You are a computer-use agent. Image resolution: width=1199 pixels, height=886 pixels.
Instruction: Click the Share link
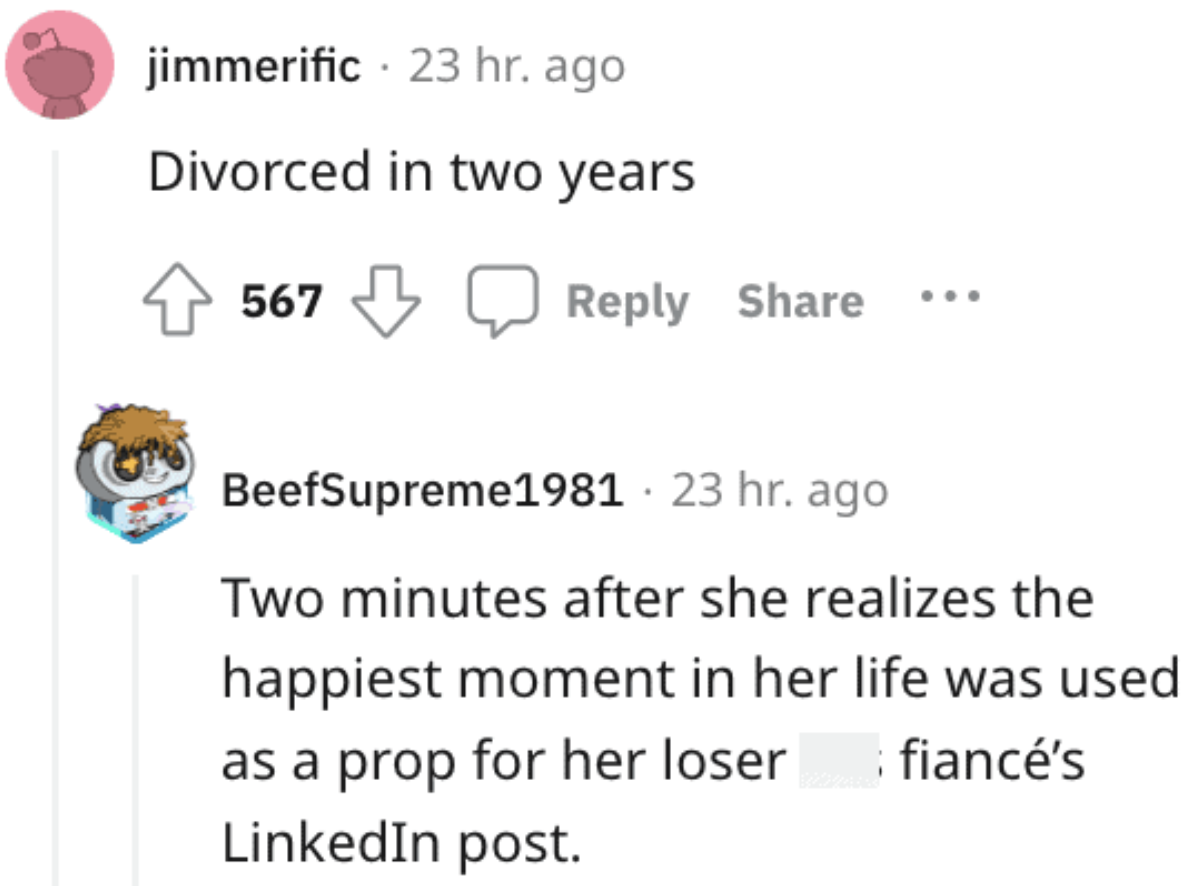pyautogui.click(x=800, y=300)
